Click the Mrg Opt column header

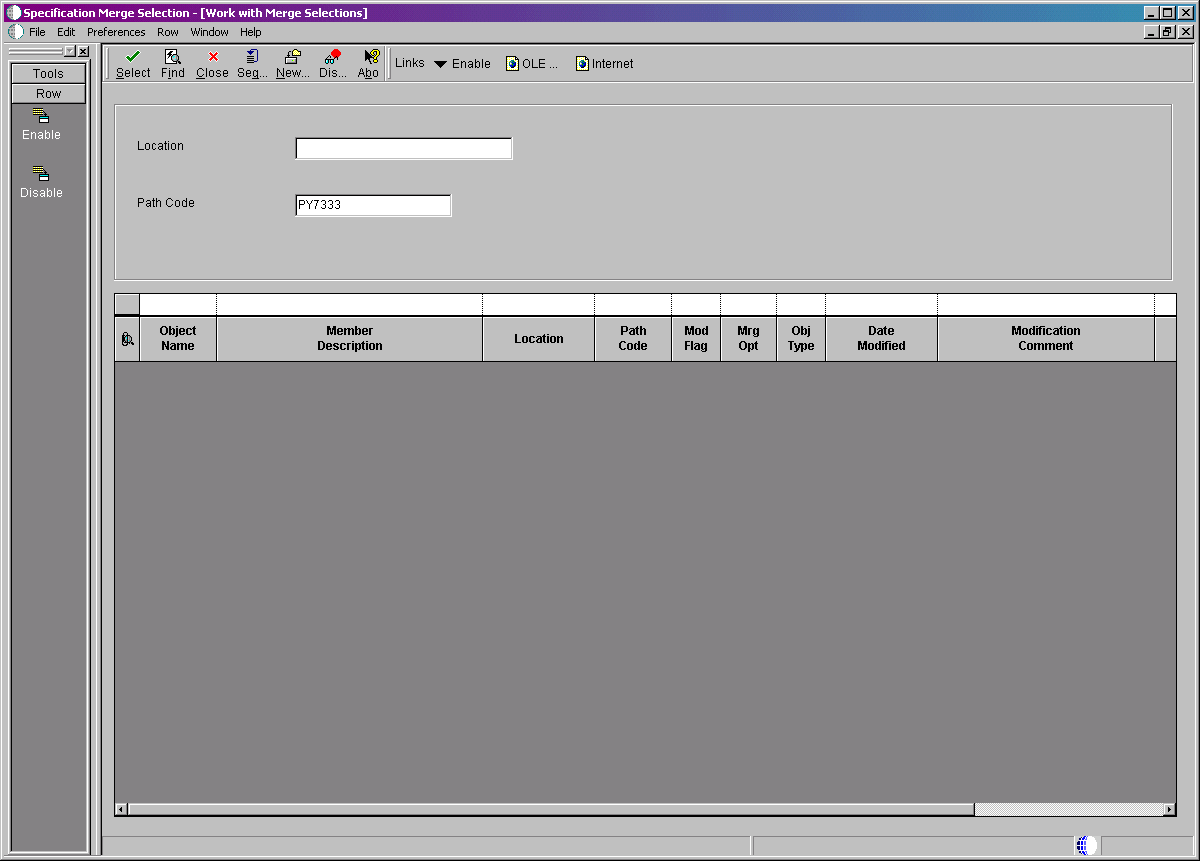[748, 338]
